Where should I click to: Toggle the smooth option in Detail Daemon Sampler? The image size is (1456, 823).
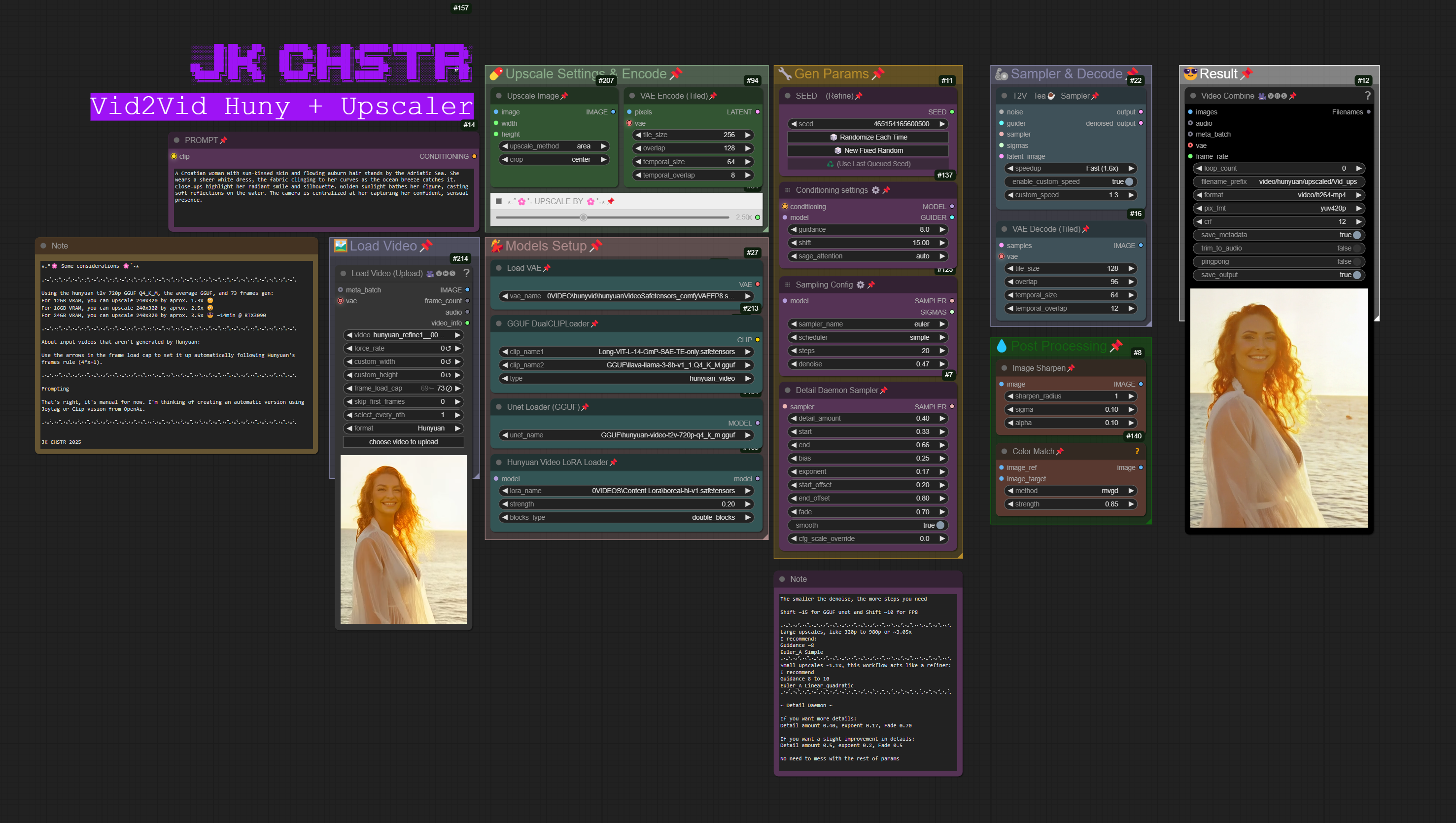940,526
